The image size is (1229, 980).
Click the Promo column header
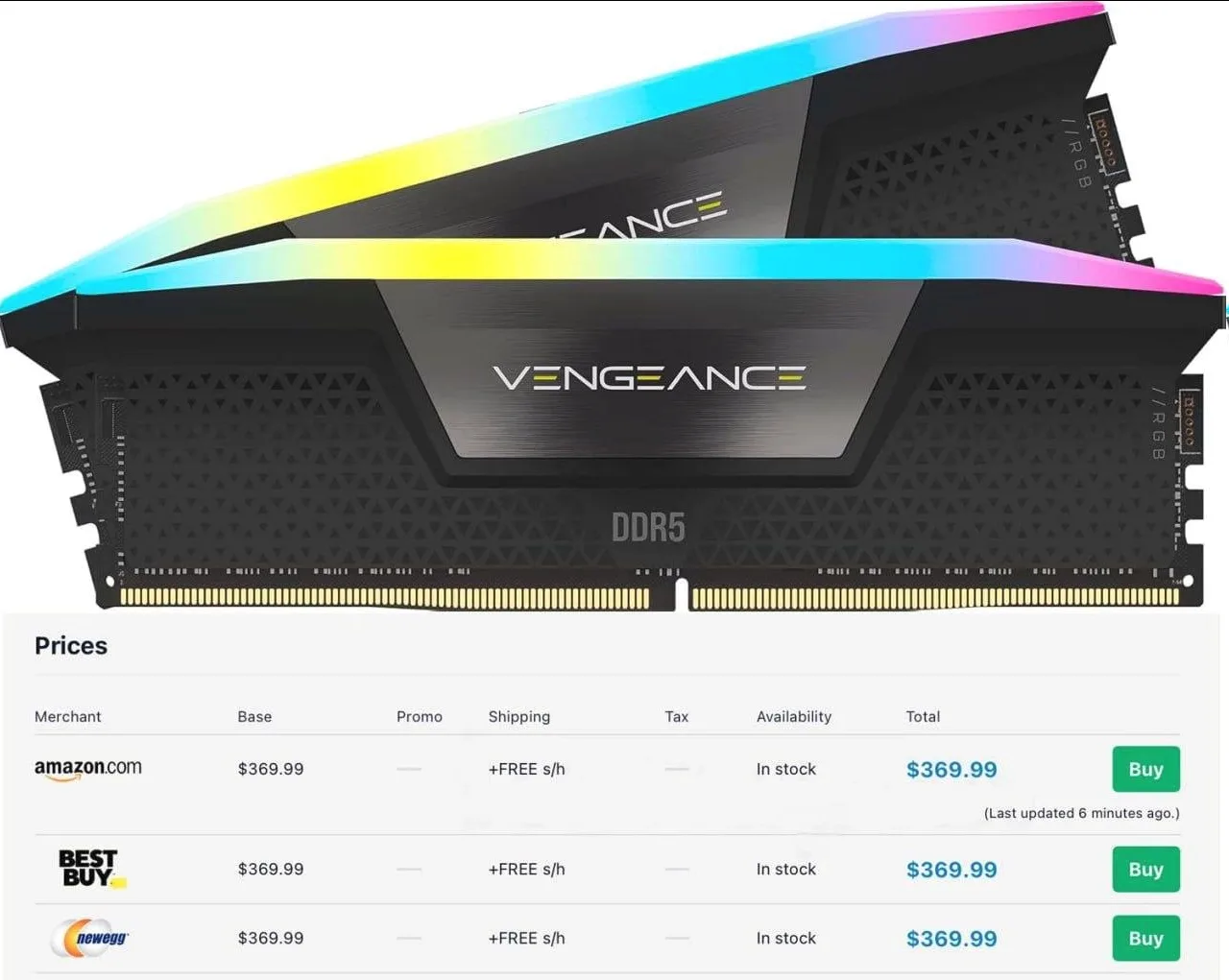(419, 717)
